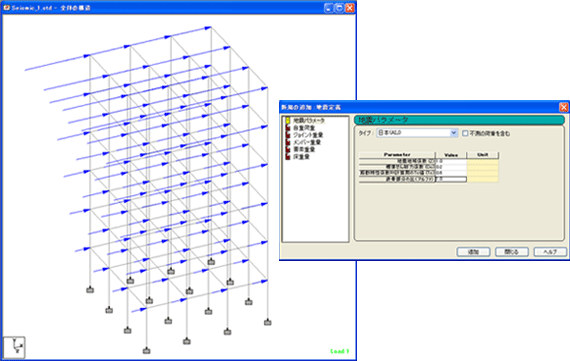Click the red 自重荷重 tree icon
This screenshot has width=570, height=361.
(288, 128)
